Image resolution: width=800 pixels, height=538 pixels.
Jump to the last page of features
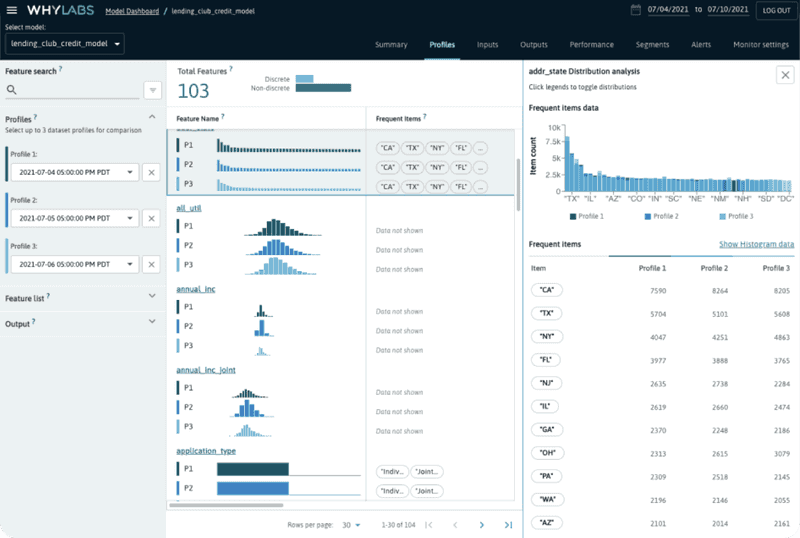tap(508, 524)
